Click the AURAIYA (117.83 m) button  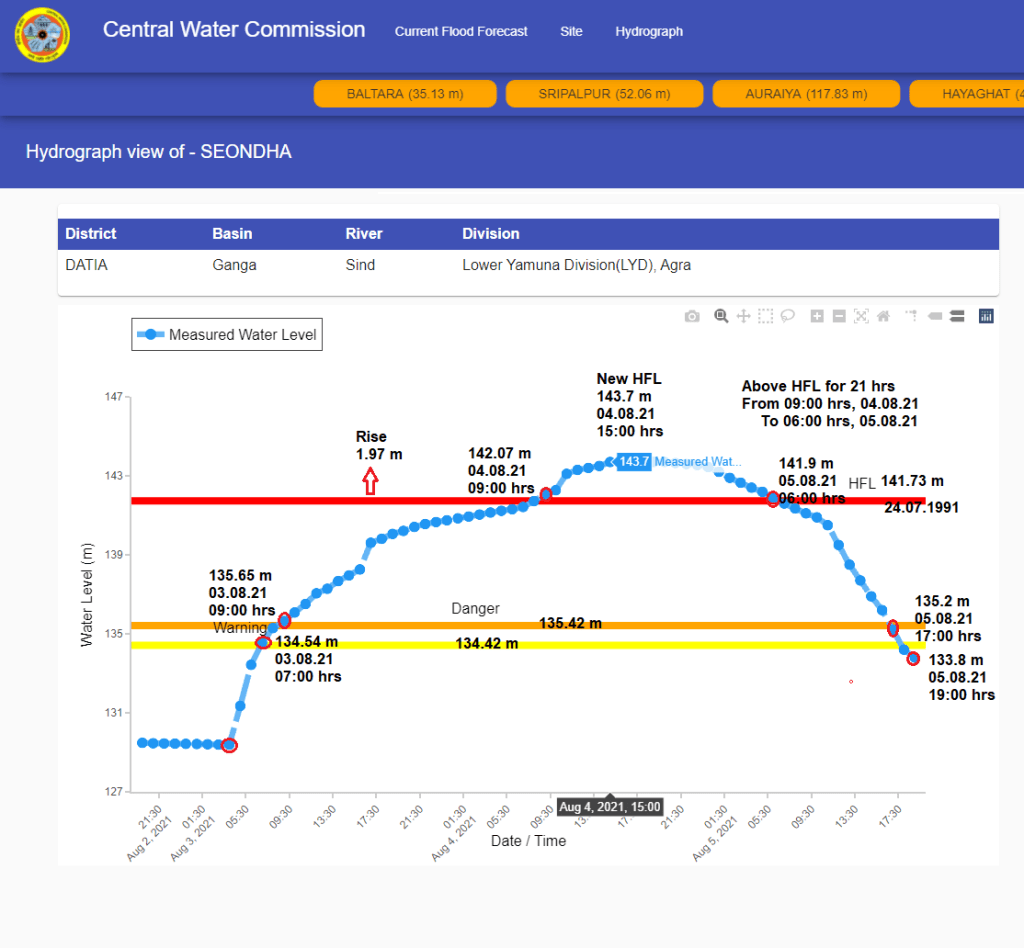(x=806, y=94)
